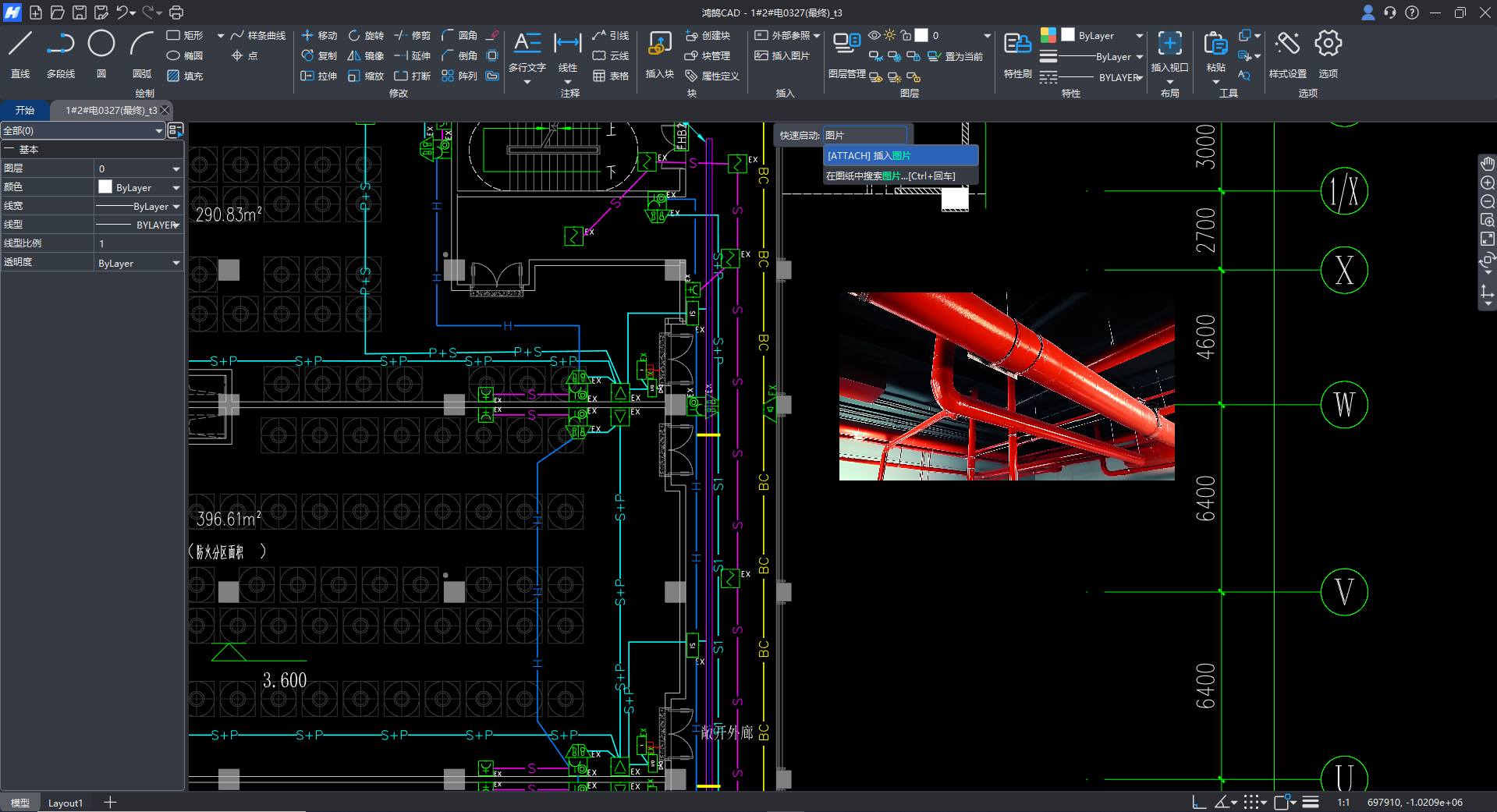Toggle ortho mode in status bar

1199,802
